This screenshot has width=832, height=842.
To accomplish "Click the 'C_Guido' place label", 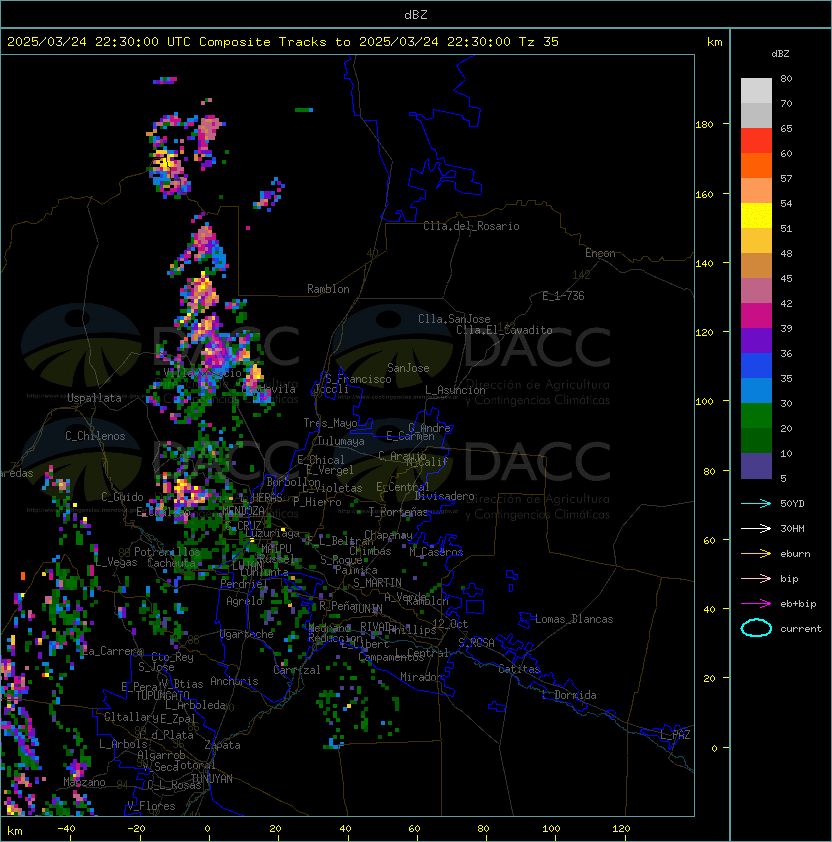I will (122, 497).
